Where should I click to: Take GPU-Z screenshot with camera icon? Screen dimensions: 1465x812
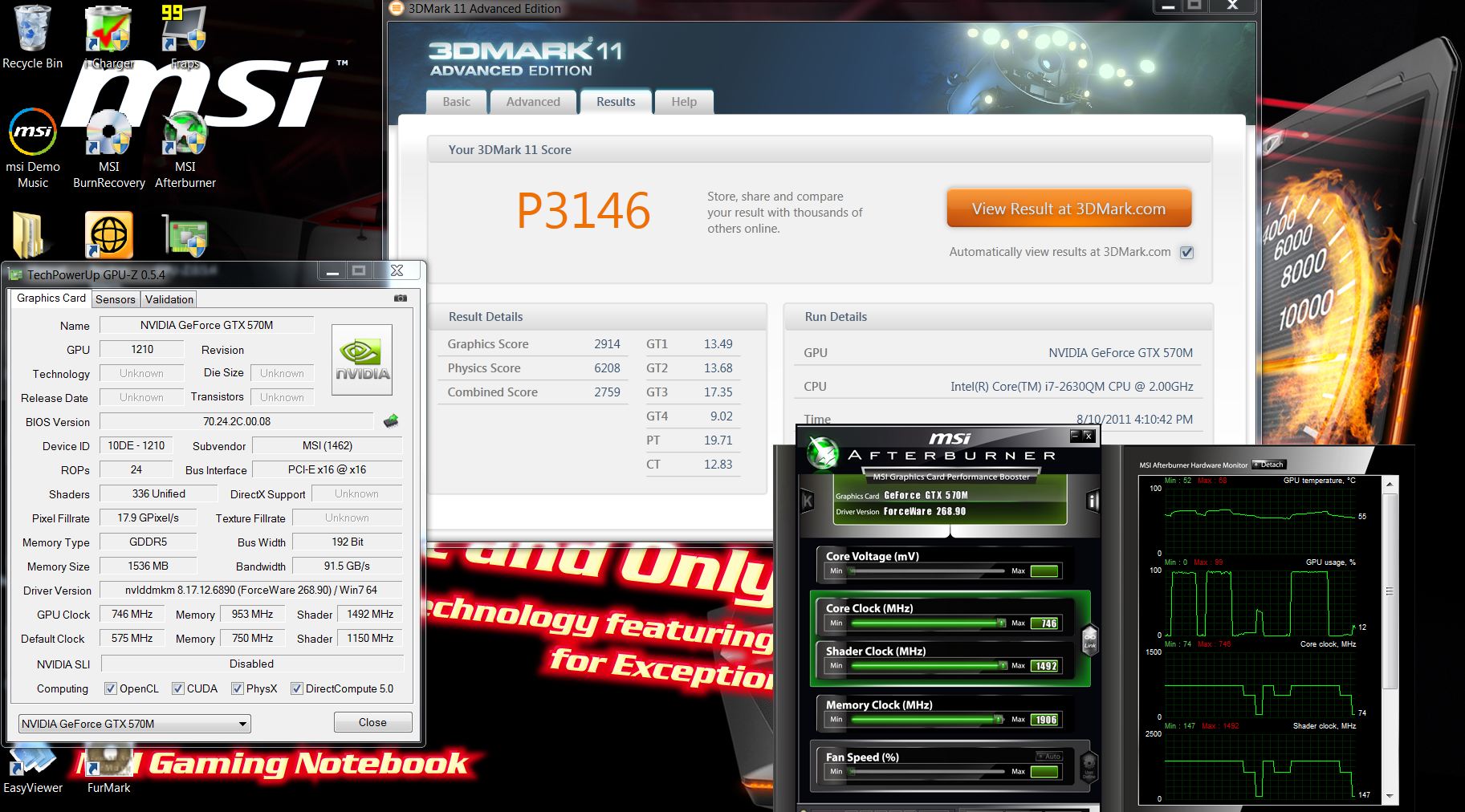(401, 298)
